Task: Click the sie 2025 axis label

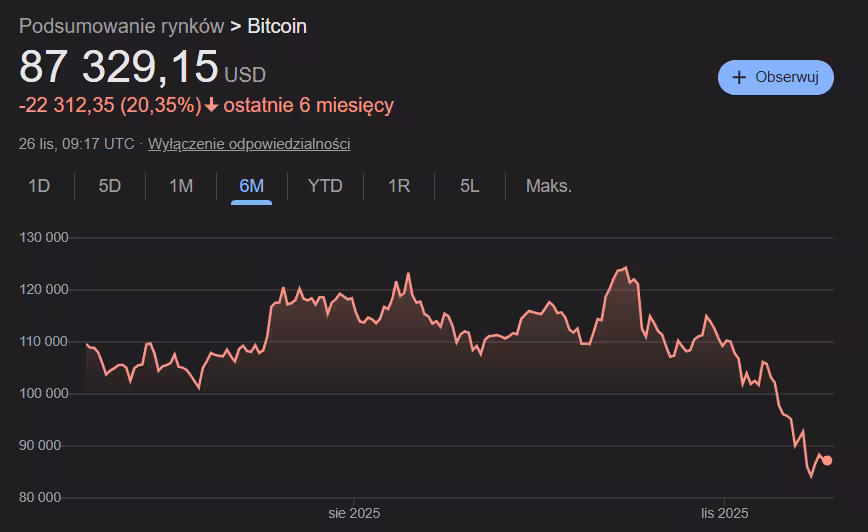Action: pyautogui.click(x=354, y=513)
